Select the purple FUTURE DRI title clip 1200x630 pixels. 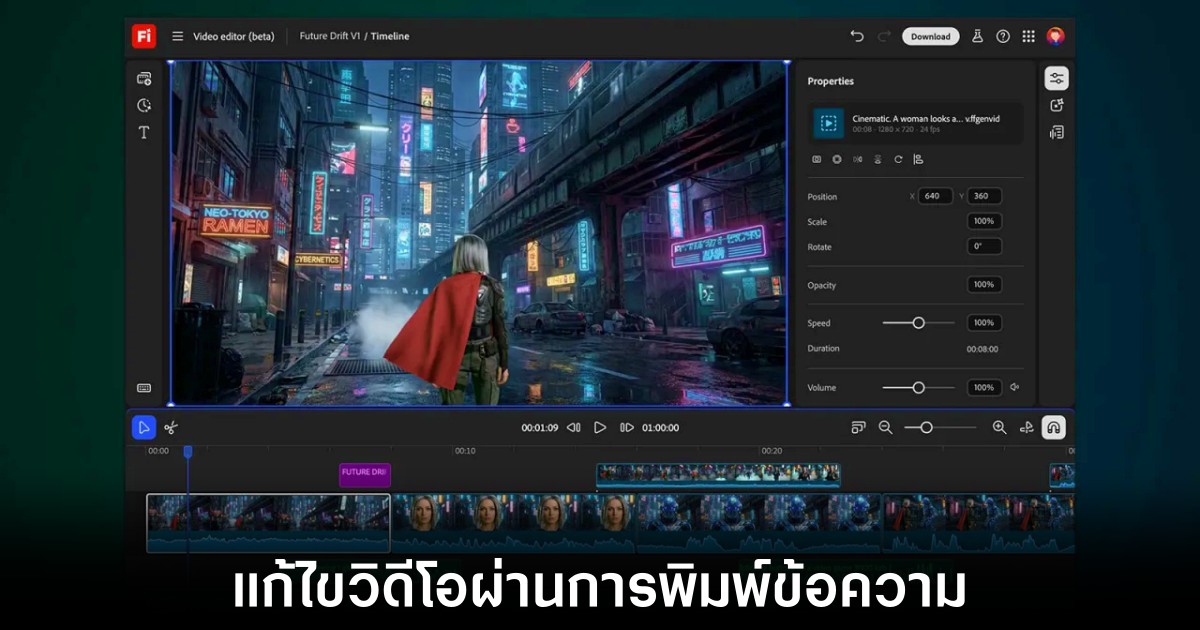tap(364, 474)
